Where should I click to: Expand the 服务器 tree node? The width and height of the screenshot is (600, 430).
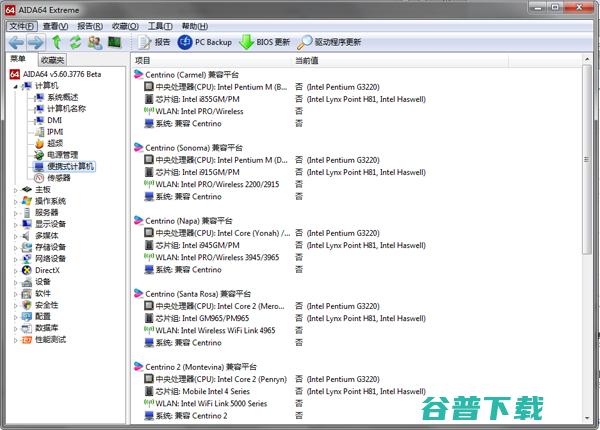[15, 213]
